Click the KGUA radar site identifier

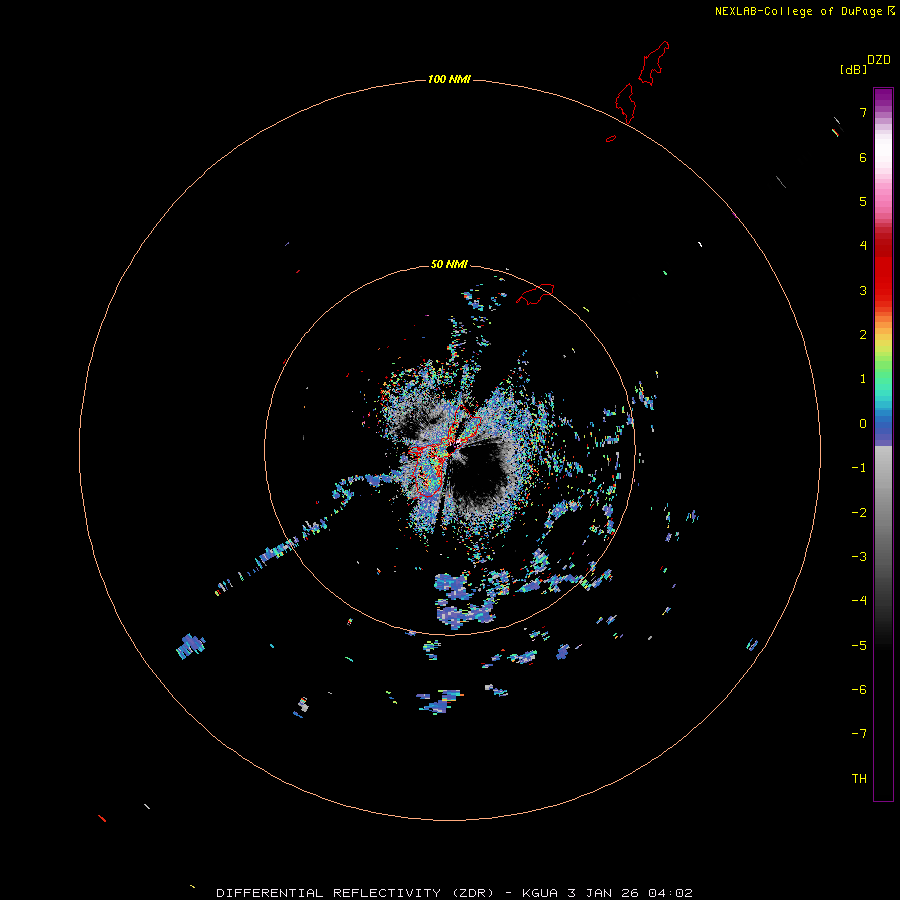click(x=541, y=893)
